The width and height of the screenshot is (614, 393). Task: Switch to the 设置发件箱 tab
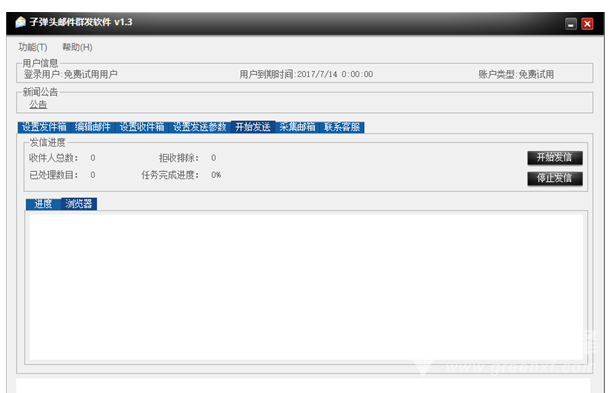(43, 127)
